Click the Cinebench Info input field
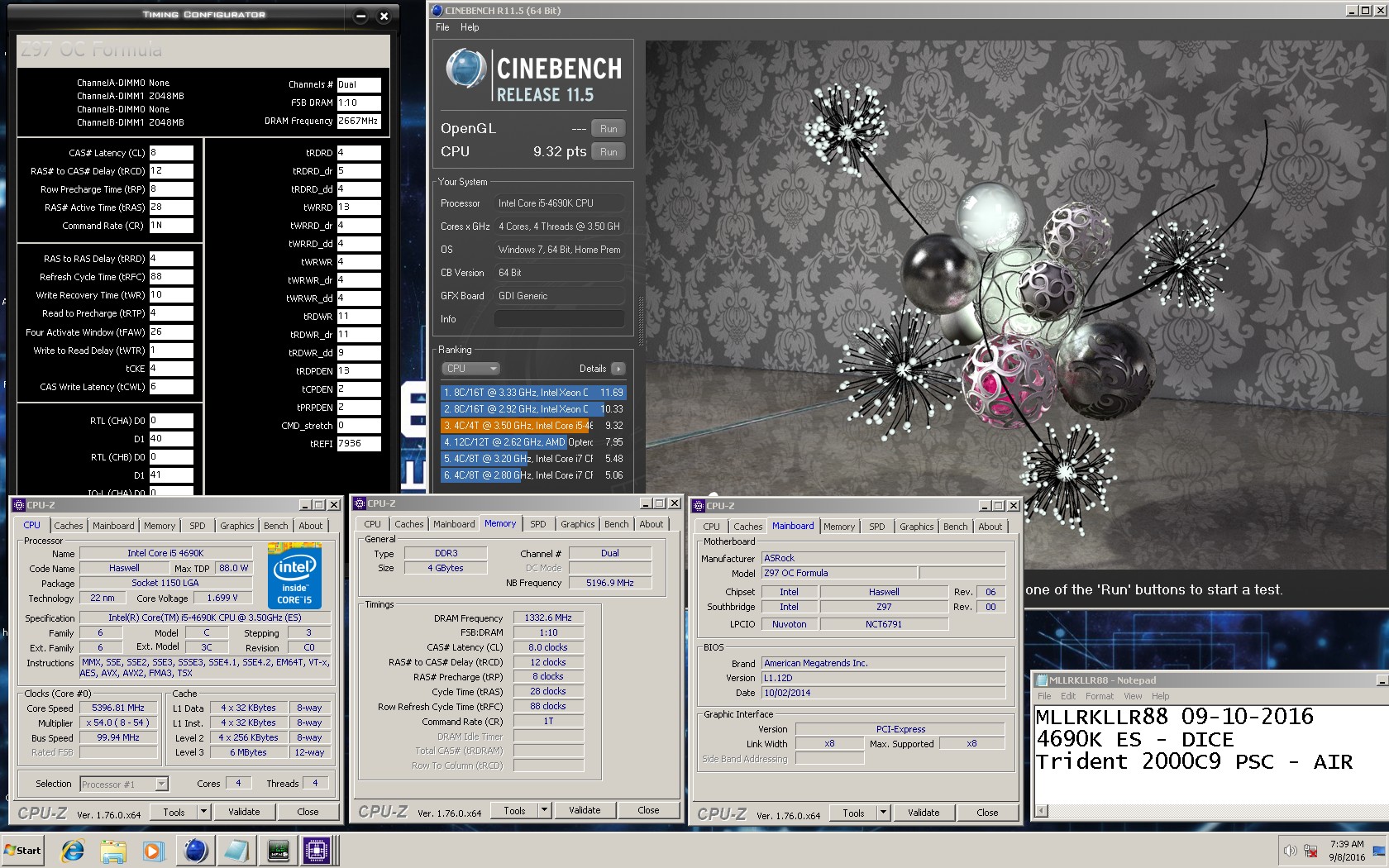Viewport: 1389px width, 868px height. (559, 319)
